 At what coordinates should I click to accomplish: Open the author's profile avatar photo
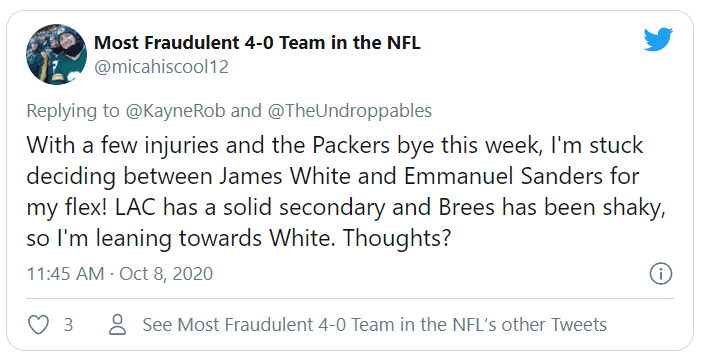coord(57,54)
